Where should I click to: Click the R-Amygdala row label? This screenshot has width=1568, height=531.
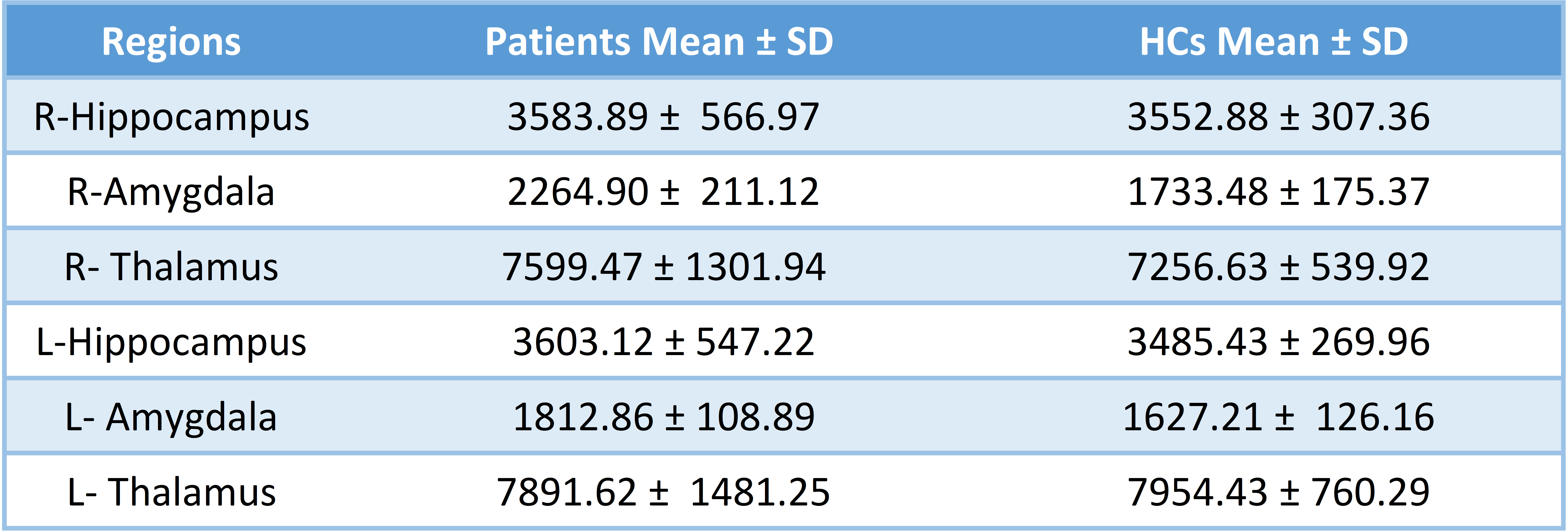pyautogui.click(x=171, y=192)
